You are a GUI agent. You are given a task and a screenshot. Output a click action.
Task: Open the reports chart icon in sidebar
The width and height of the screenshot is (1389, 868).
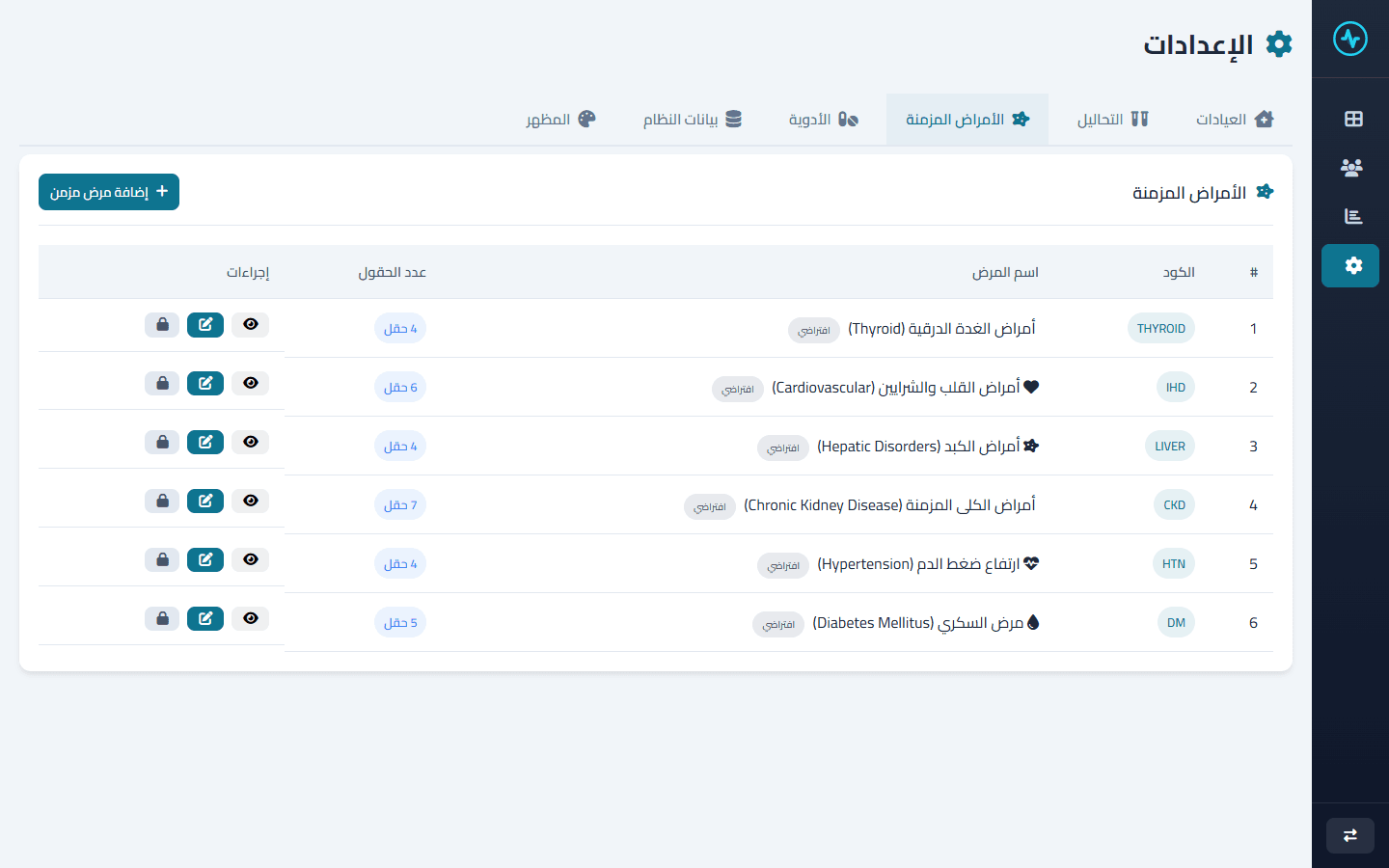click(1353, 216)
